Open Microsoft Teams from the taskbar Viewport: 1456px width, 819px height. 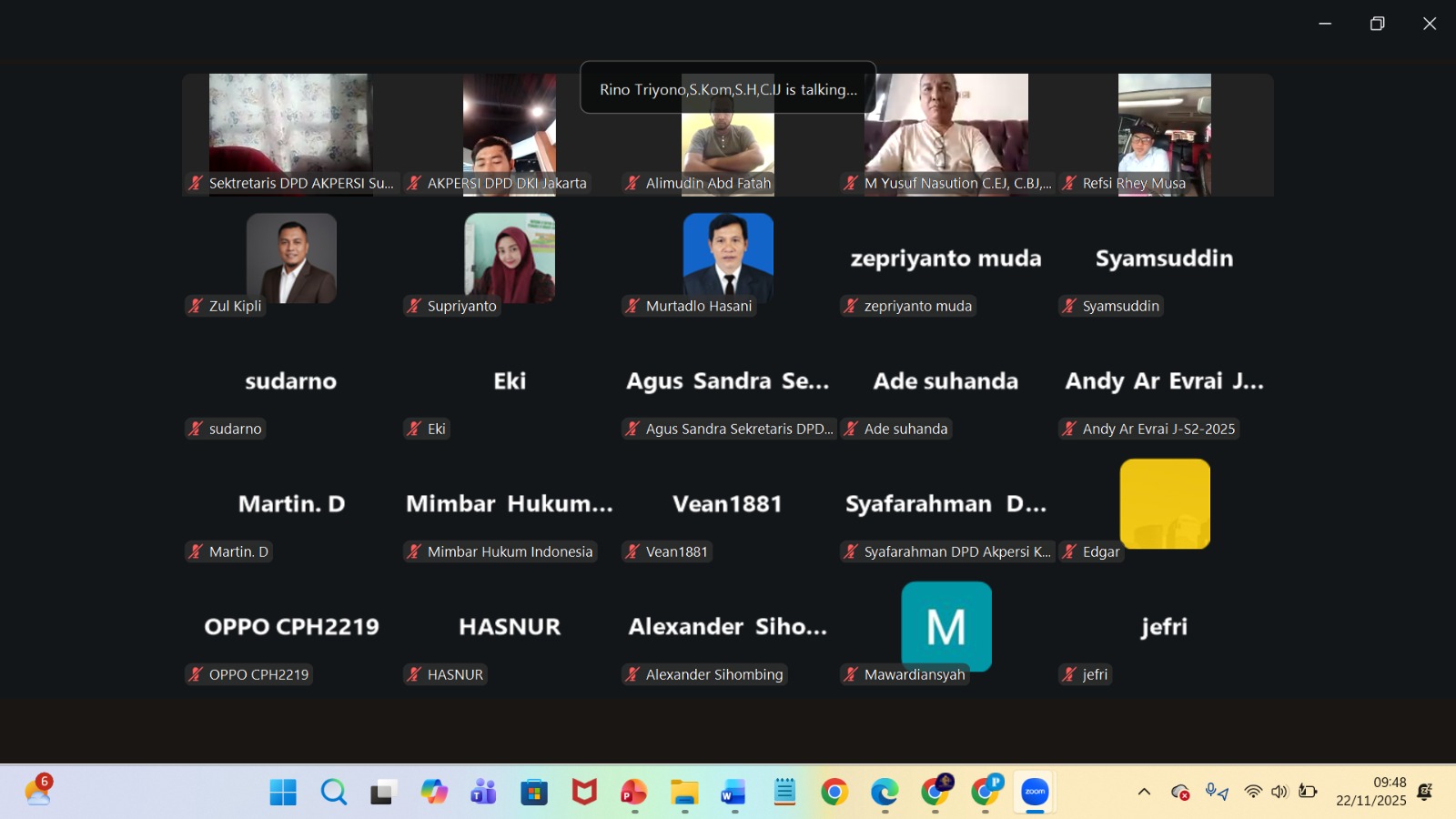point(483,792)
